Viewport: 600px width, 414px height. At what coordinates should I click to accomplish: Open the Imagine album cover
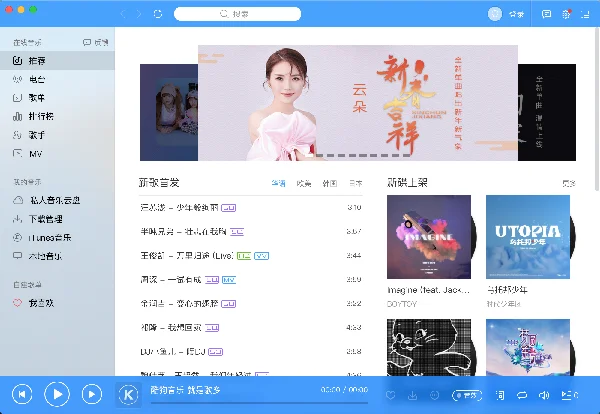point(429,237)
